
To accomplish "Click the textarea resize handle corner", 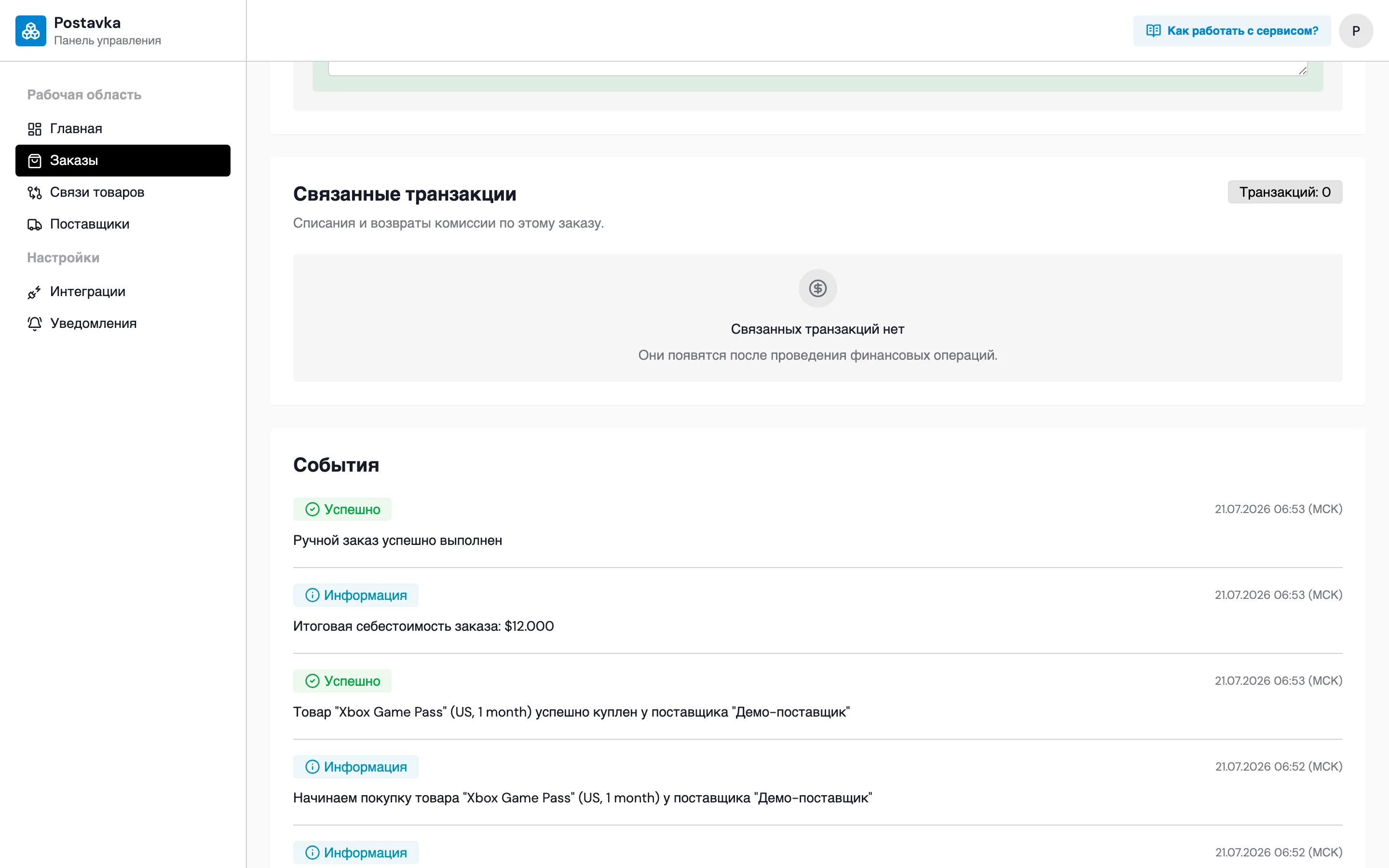I will 1302,70.
